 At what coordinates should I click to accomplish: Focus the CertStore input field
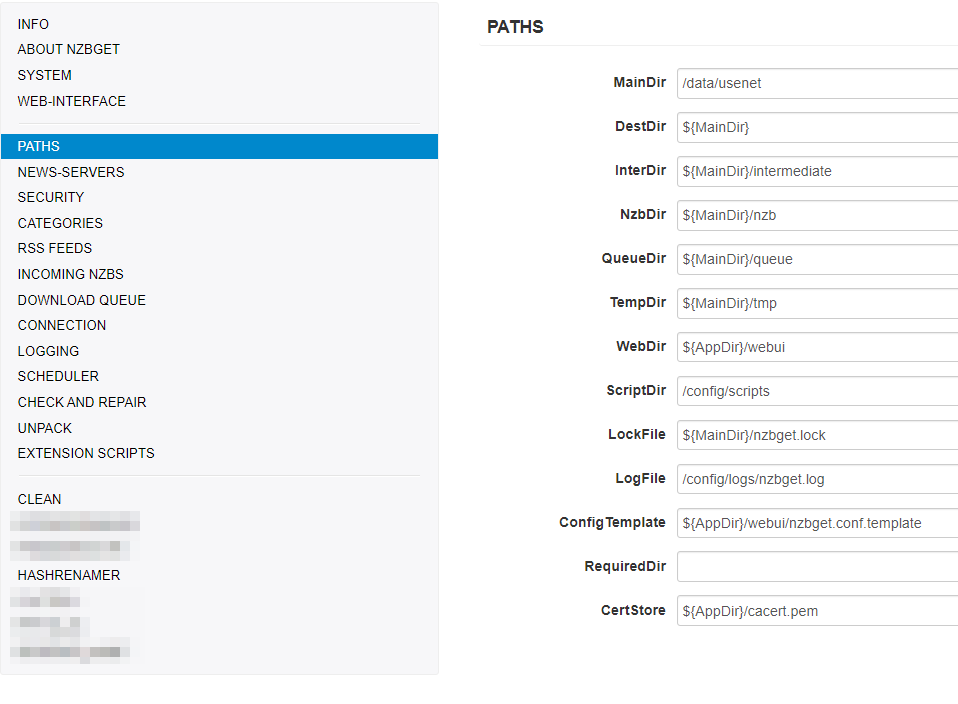(x=816, y=611)
